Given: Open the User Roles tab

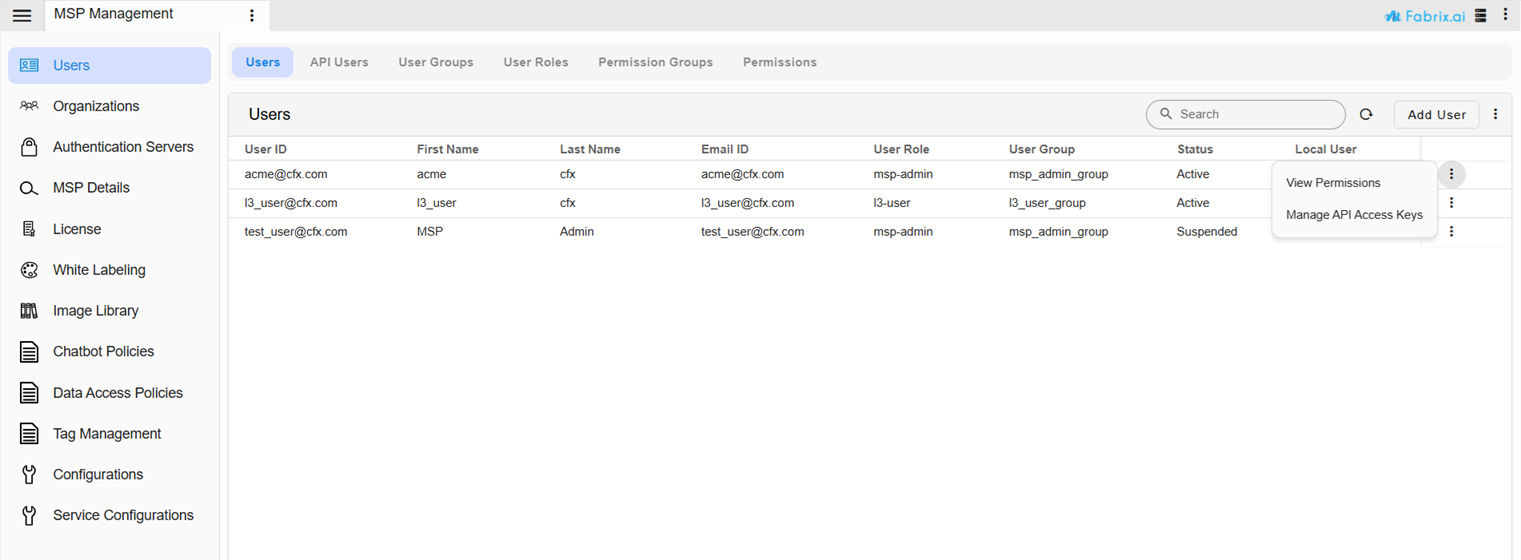Looking at the screenshot, I should click(x=536, y=62).
